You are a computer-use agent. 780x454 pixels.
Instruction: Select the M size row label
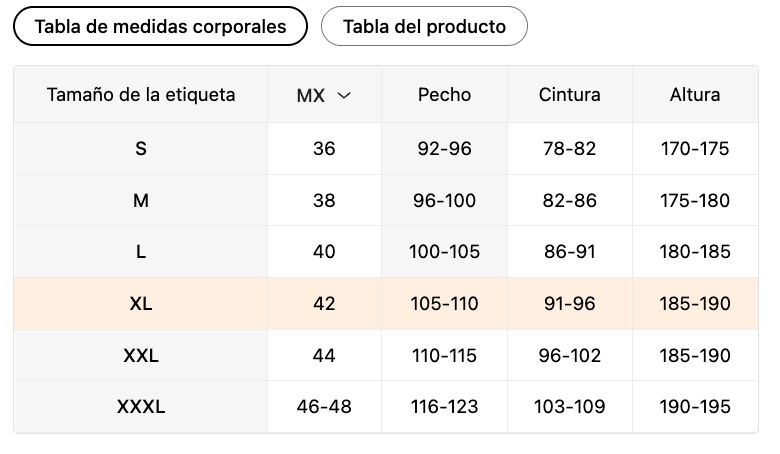click(141, 200)
